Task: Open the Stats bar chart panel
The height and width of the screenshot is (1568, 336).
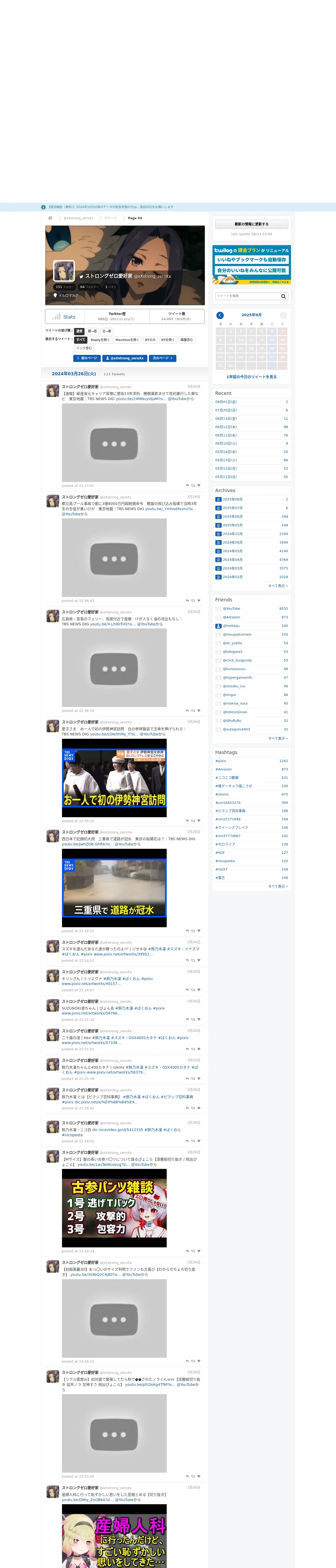Action: click(65, 316)
